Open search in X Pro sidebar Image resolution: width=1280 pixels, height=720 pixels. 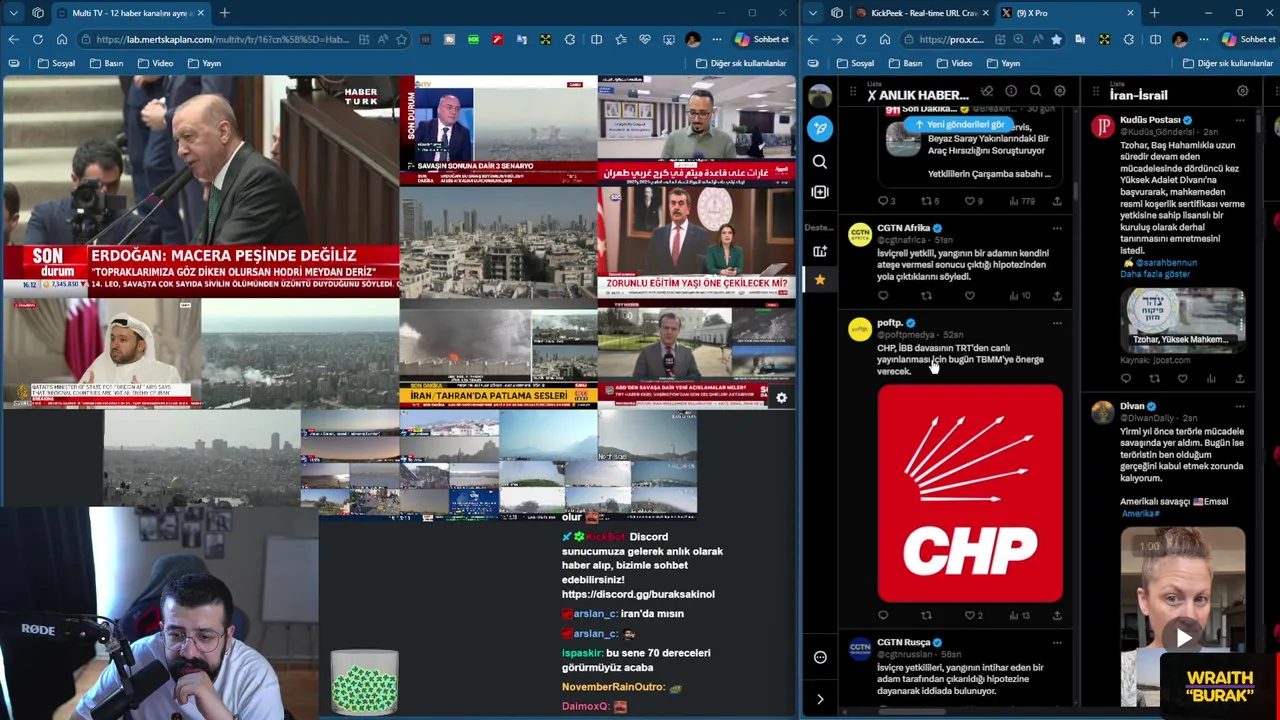click(820, 161)
